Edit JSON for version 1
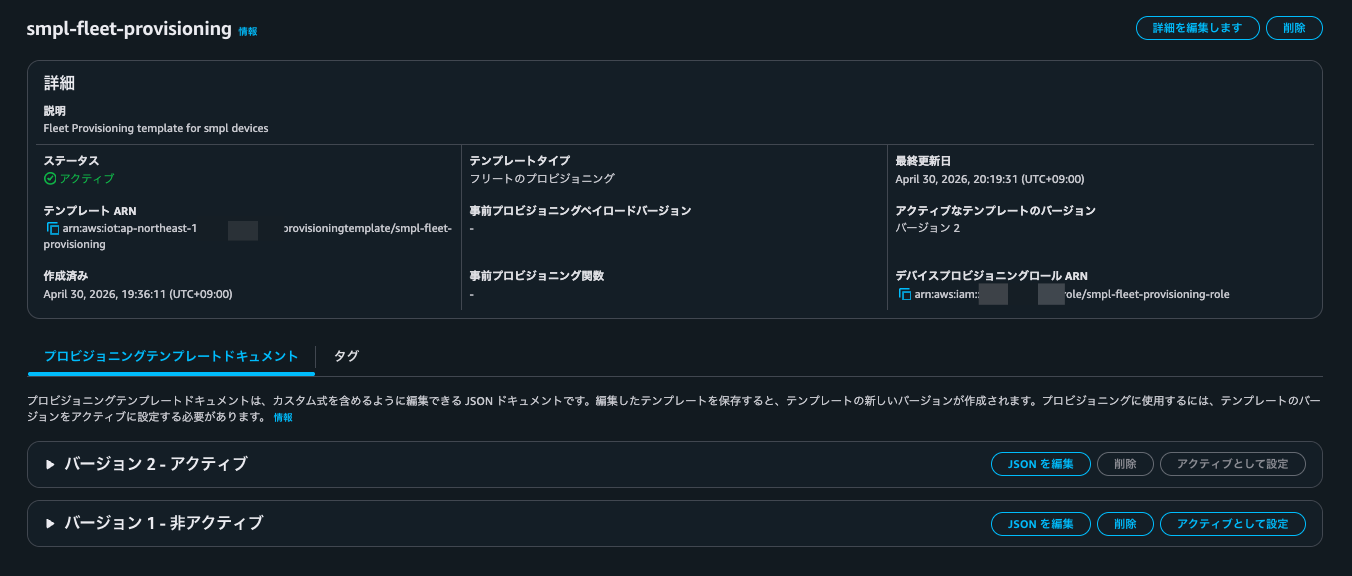 tap(1040, 523)
